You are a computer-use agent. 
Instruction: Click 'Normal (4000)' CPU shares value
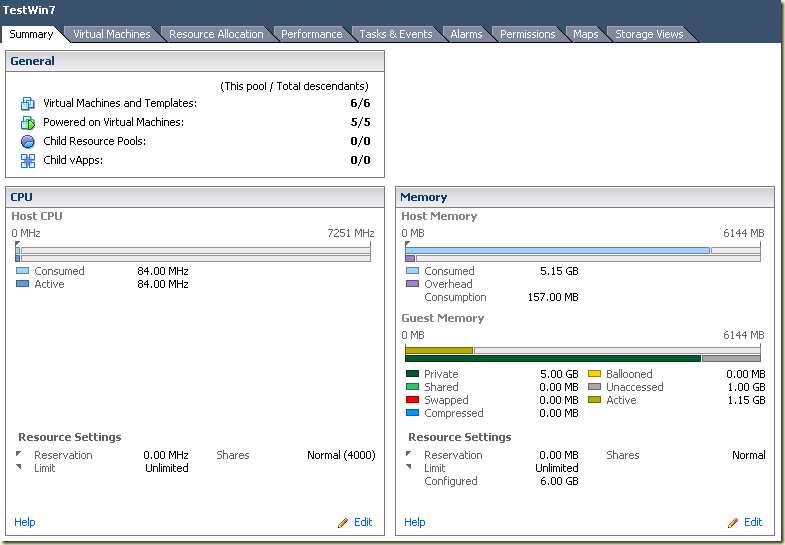pyautogui.click(x=341, y=455)
